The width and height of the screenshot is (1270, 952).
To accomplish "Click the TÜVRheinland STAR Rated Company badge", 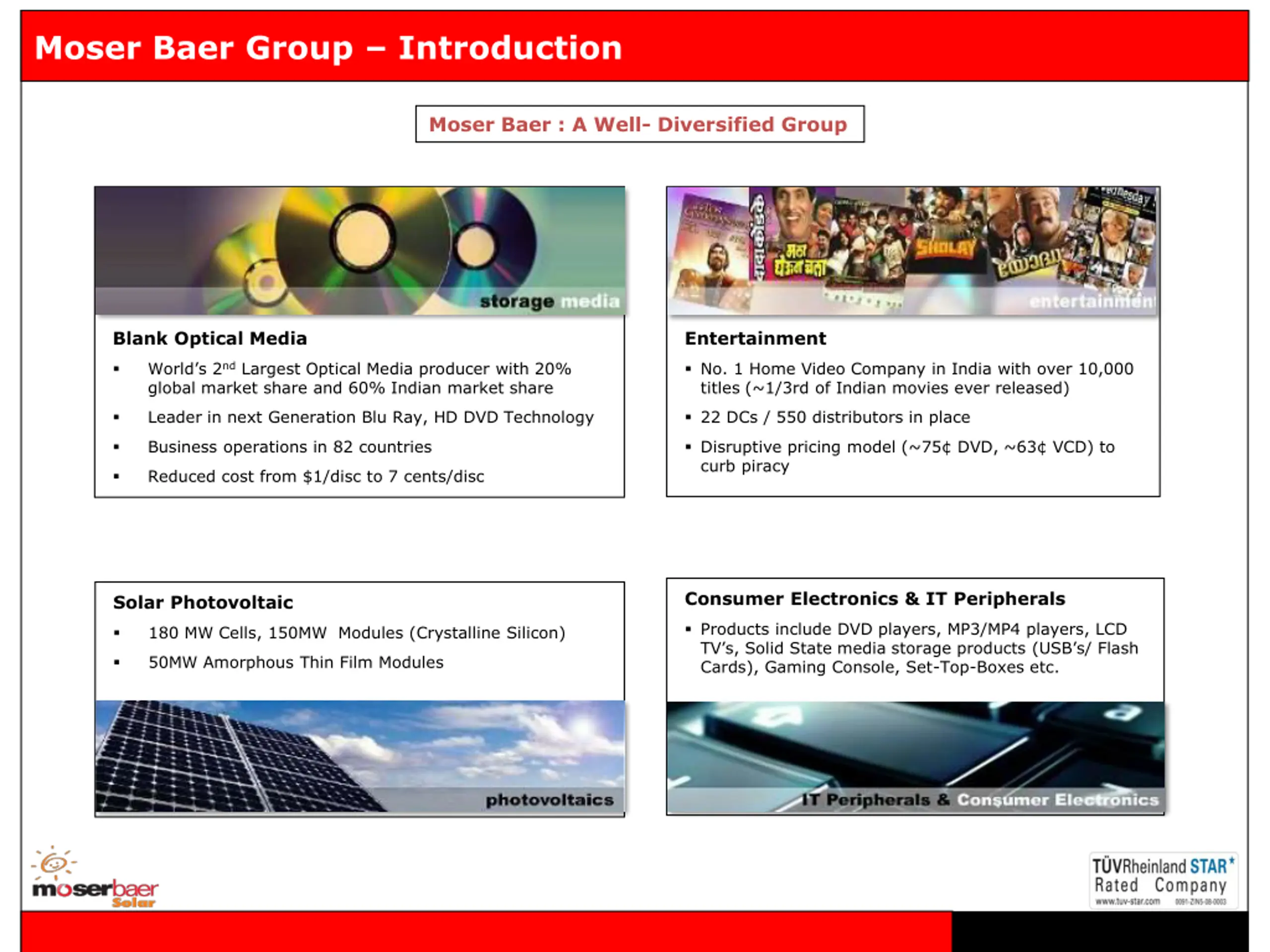I will (x=1163, y=880).
